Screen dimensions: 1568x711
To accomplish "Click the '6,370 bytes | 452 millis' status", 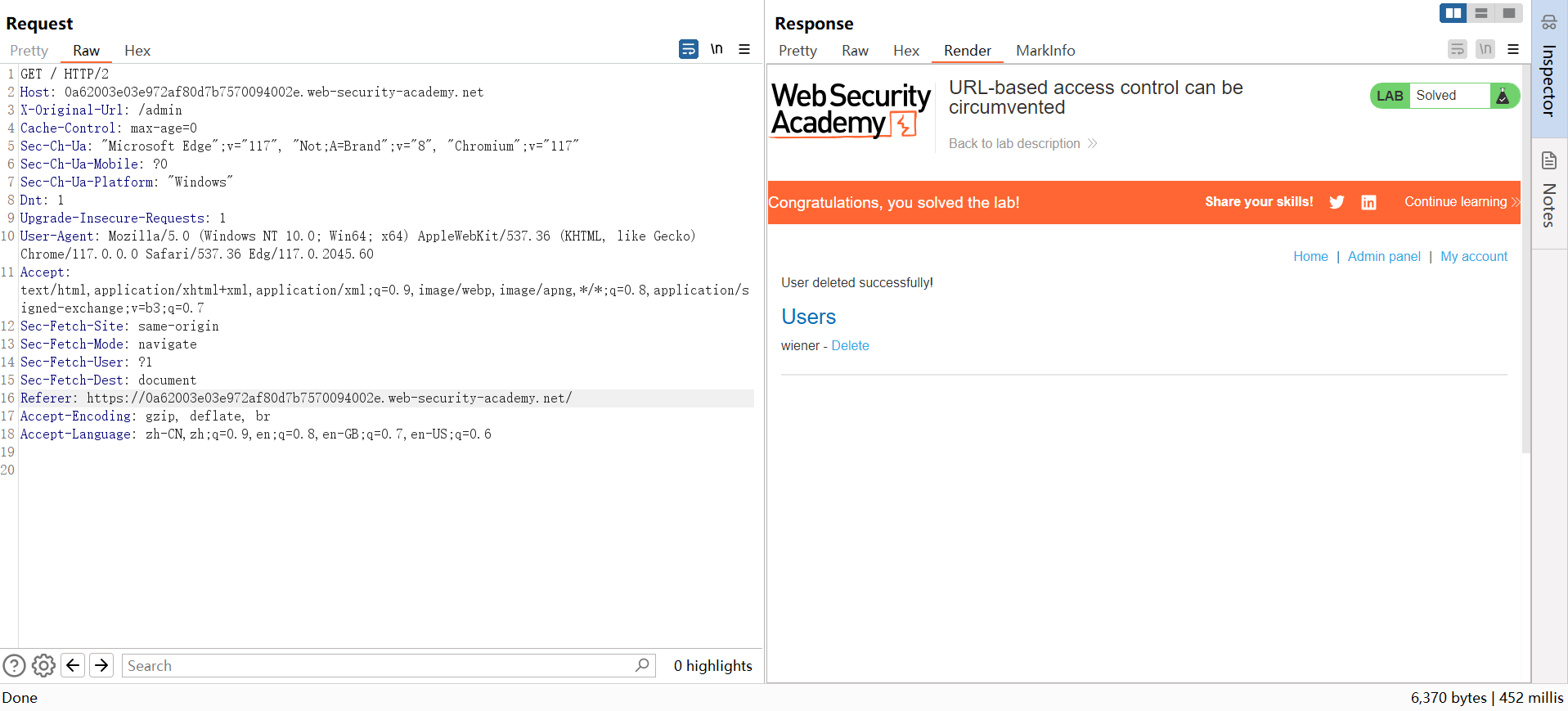I will [1486, 698].
